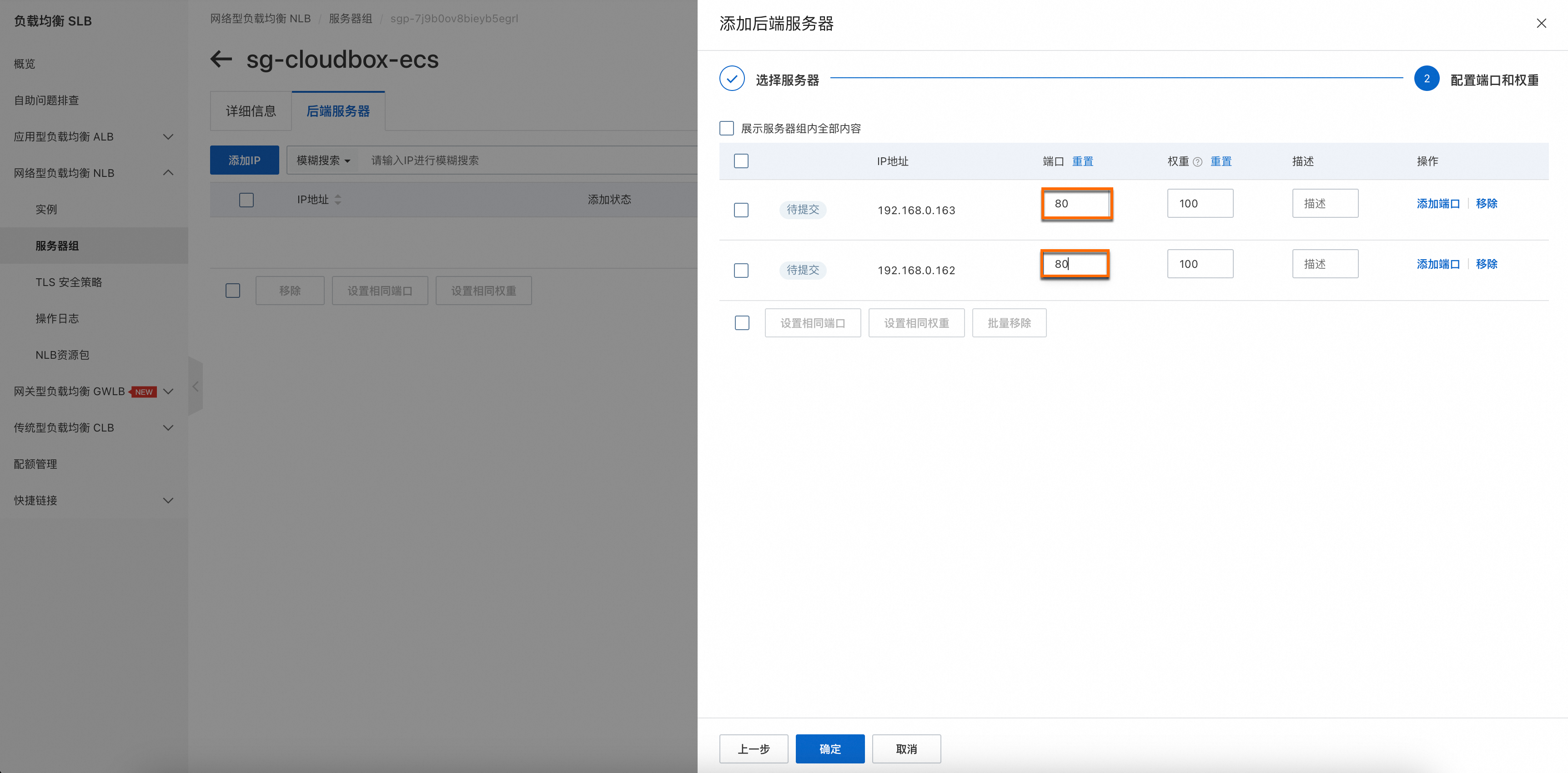Collapse the sidebar with the edge handle
This screenshot has width=1568, height=773.
tap(196, 386)
